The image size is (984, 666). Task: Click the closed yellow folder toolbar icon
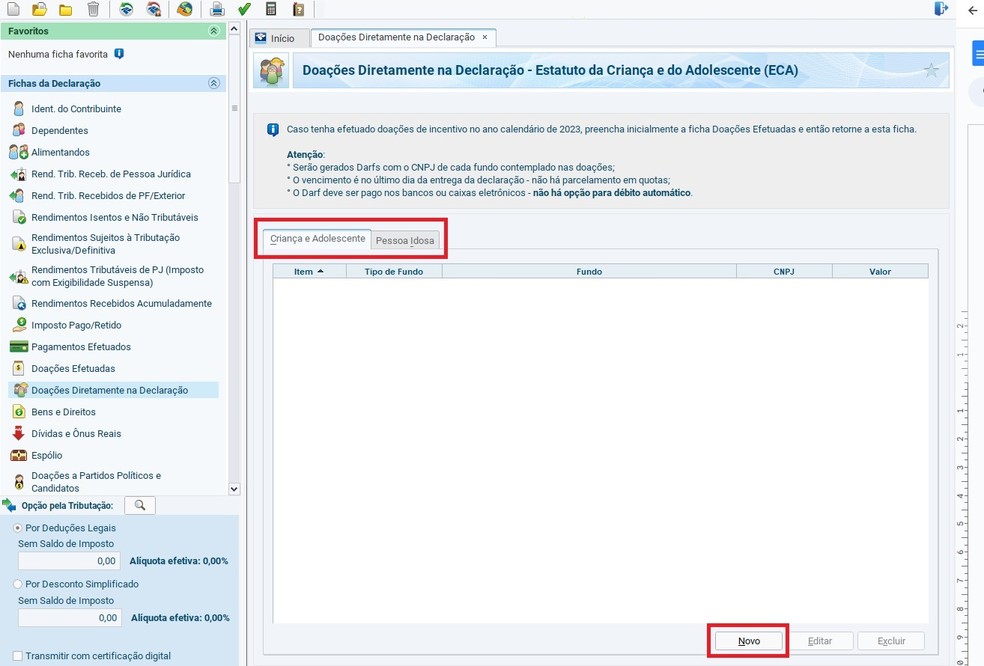click(x=65, y=9)
